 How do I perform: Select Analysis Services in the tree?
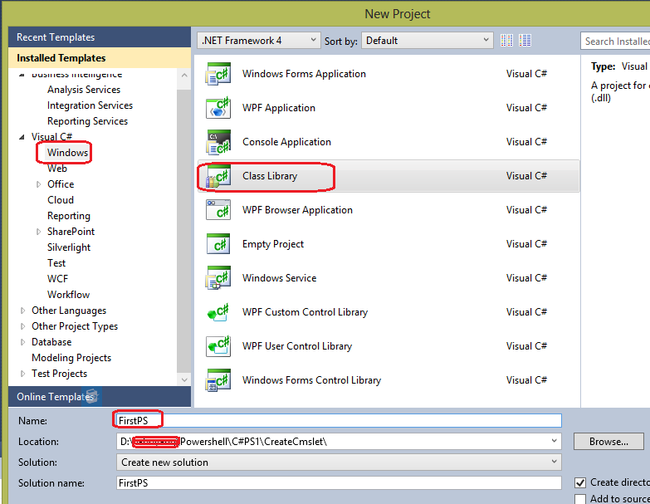pyautogui.click(x=84, y=90)
